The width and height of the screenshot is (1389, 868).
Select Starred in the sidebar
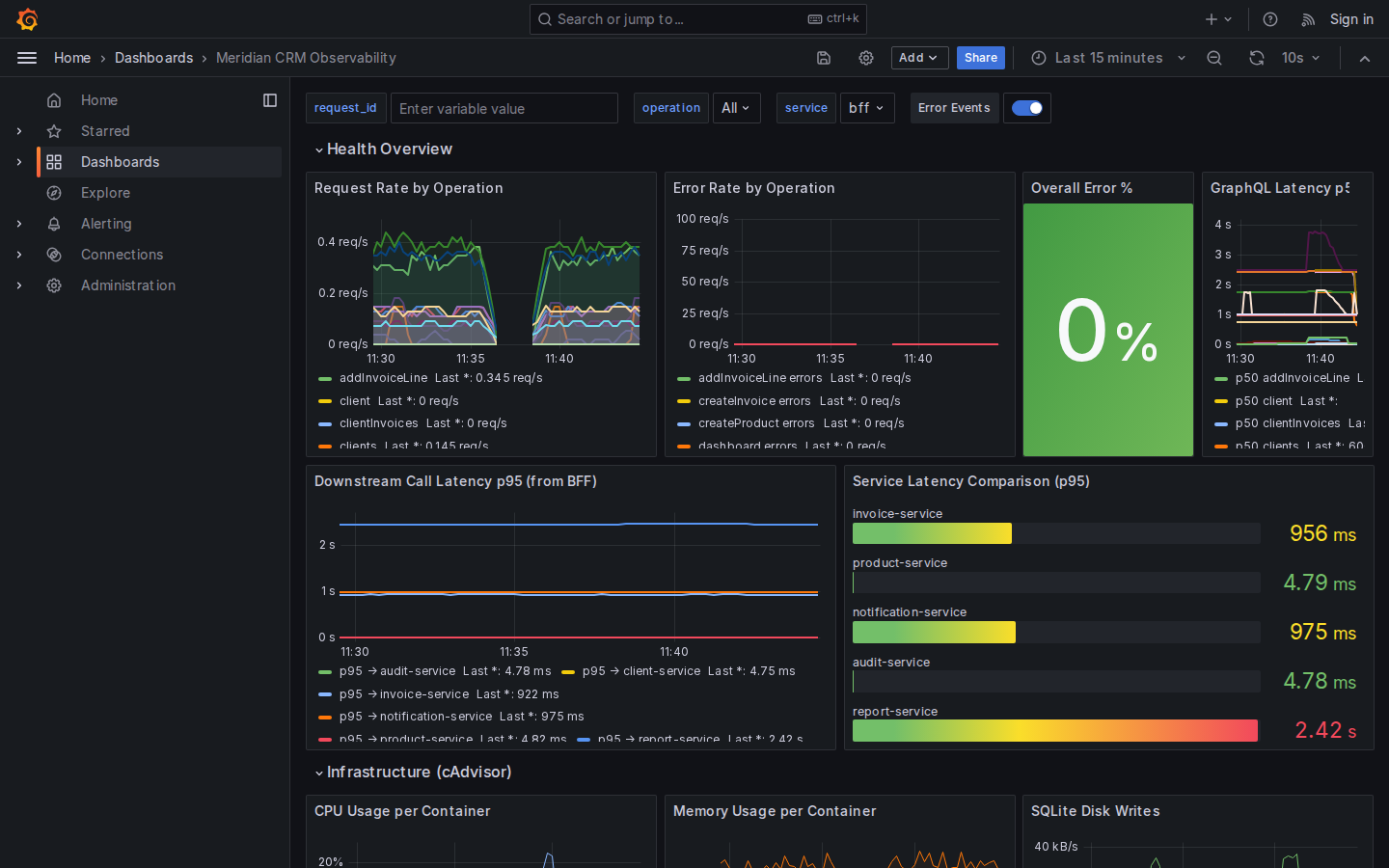click(105, 131)
